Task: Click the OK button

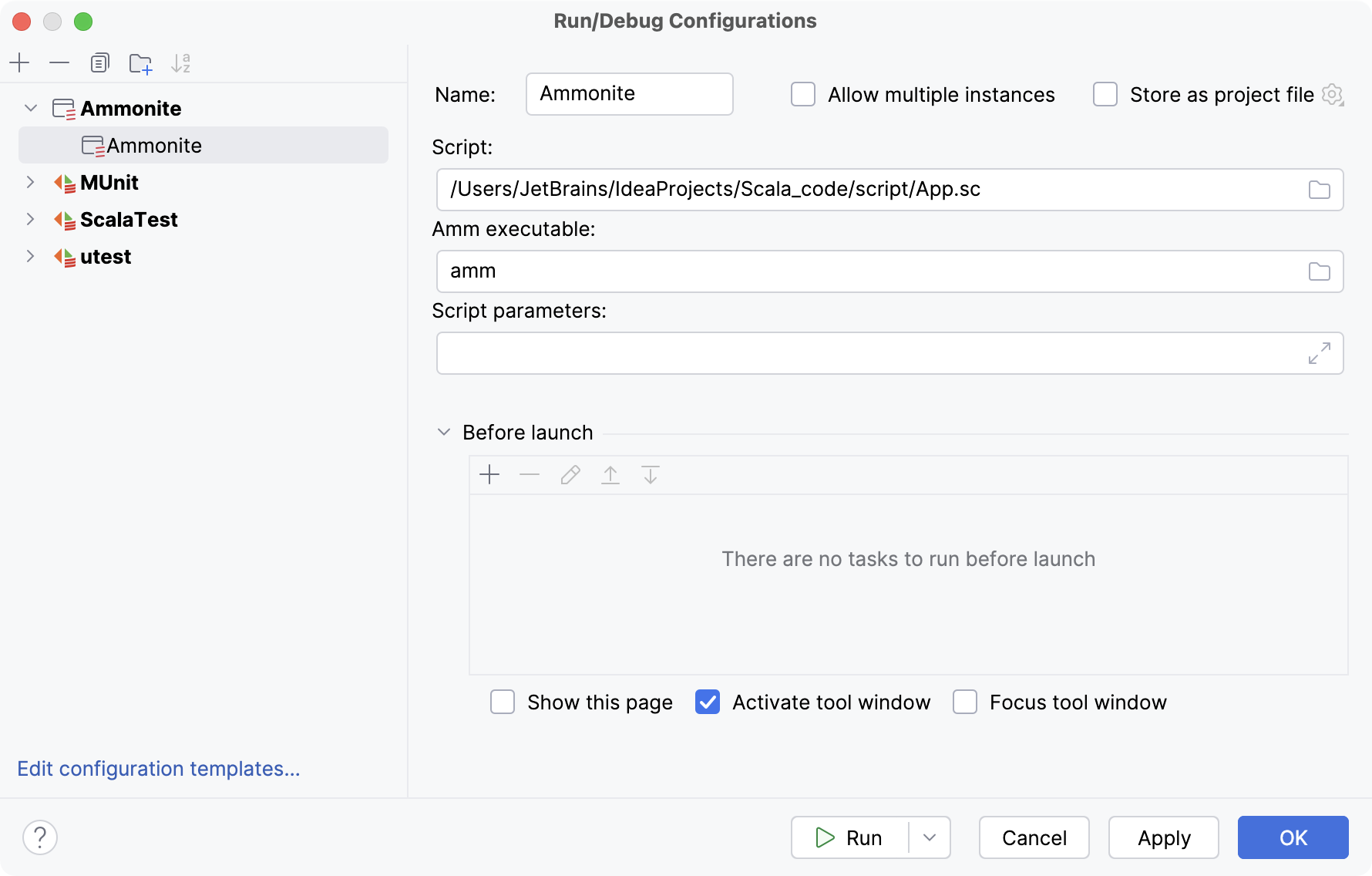Action: coord(1293,837)
